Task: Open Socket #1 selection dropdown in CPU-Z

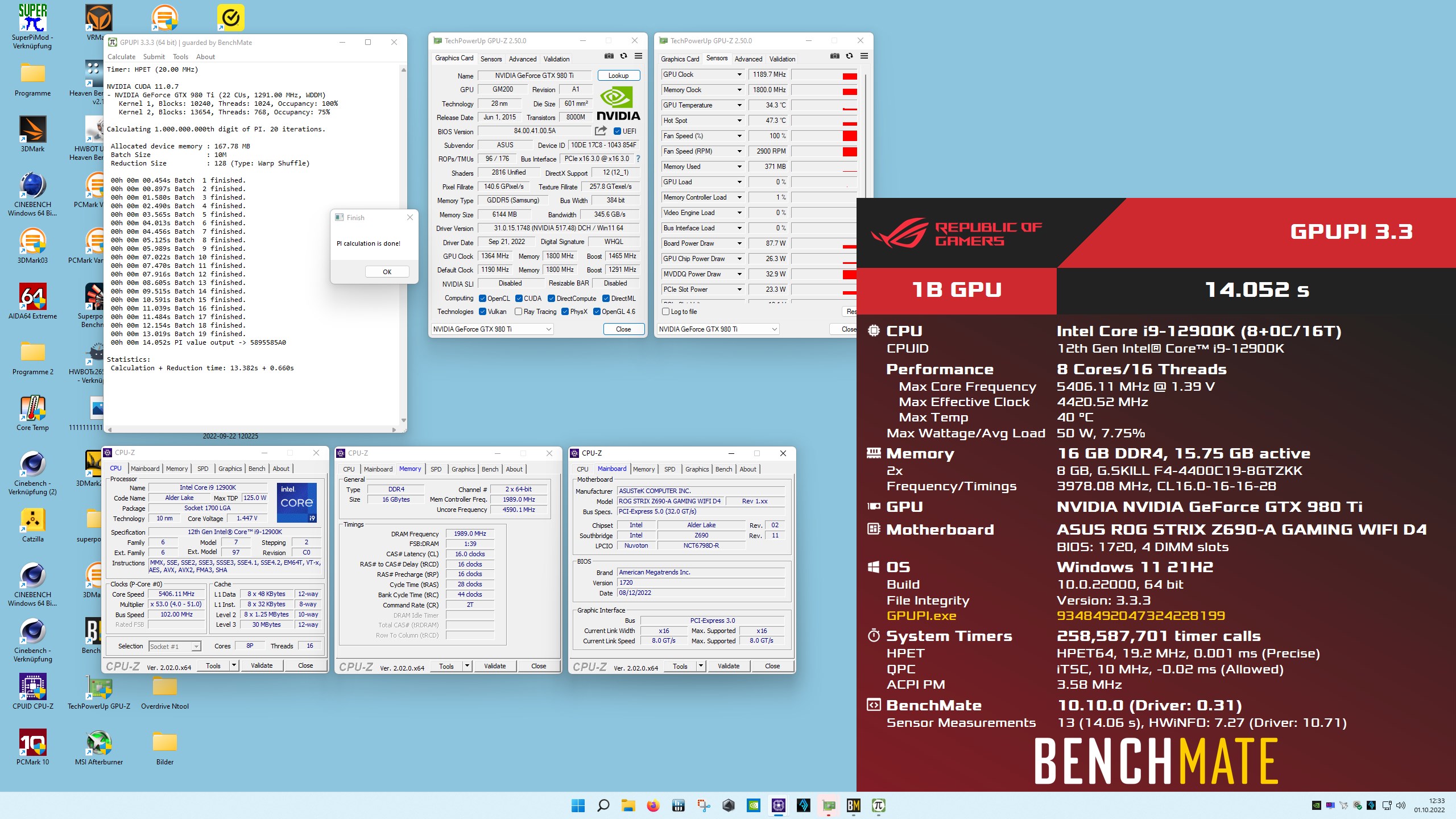Action: (175, 647)
